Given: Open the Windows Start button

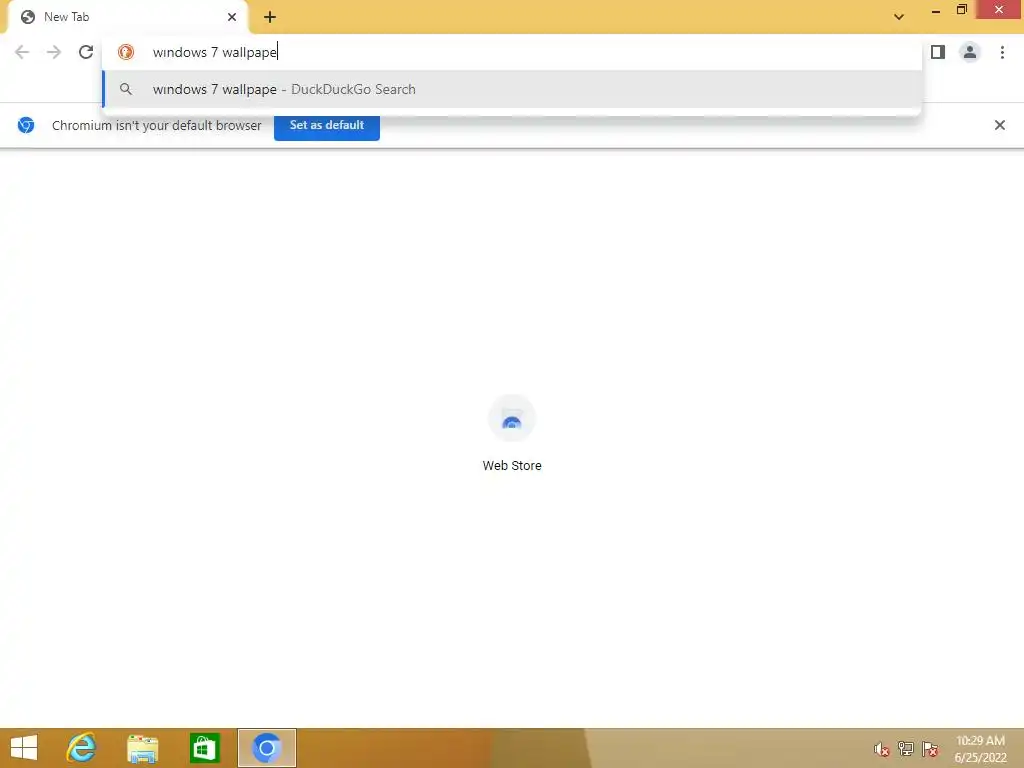Looking at the screenshot, I should point(24,748).
